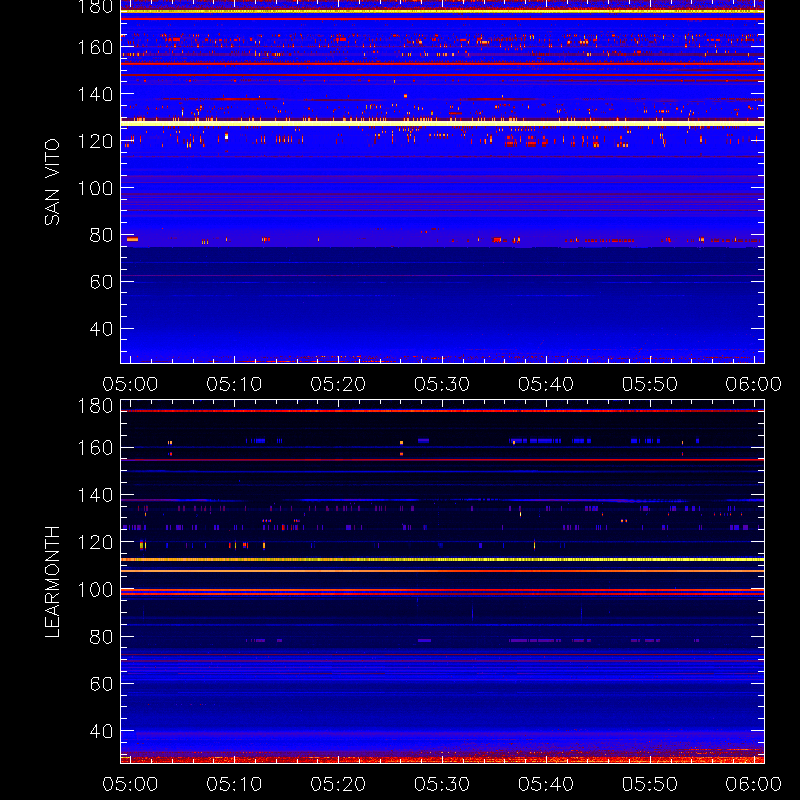This screenshot has height=800, width=800.
Task: Click 05:00 time label under SAN VITO plot
Action: [130, 384]
